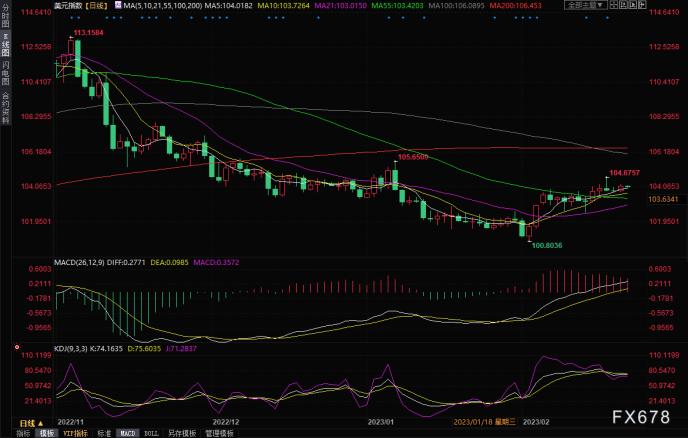Click 另存模板 to save template
This screenshot has height=438, width=688.
182,433
